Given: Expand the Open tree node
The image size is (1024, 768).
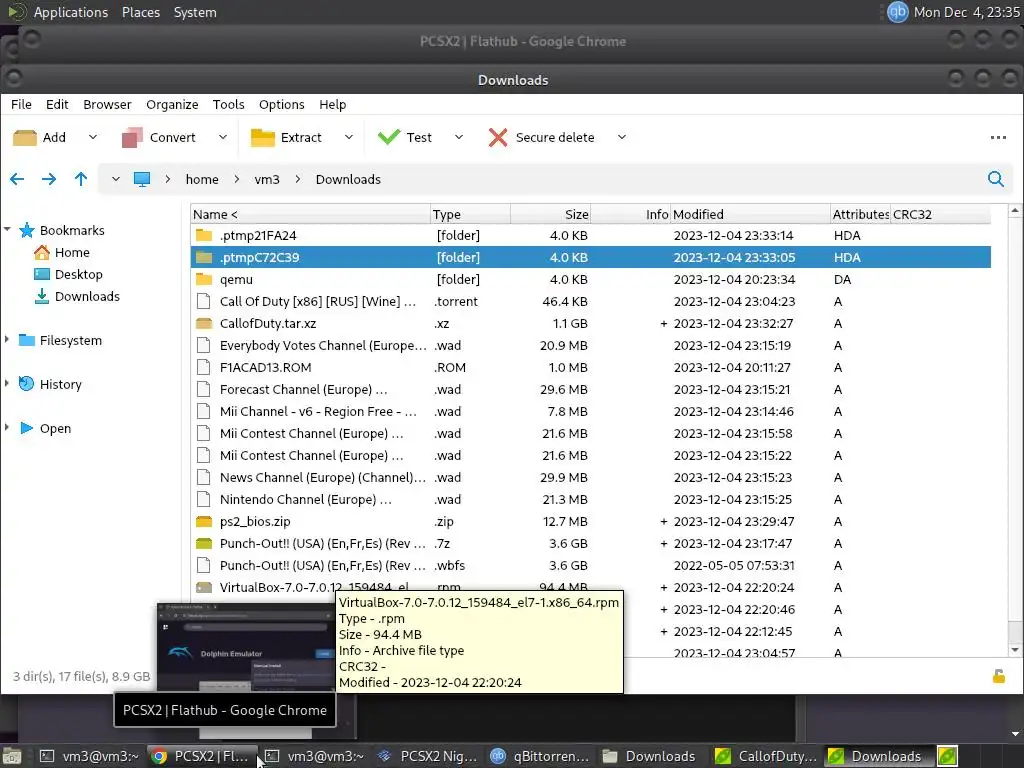Looking at the screenshot, I should 7,427.
